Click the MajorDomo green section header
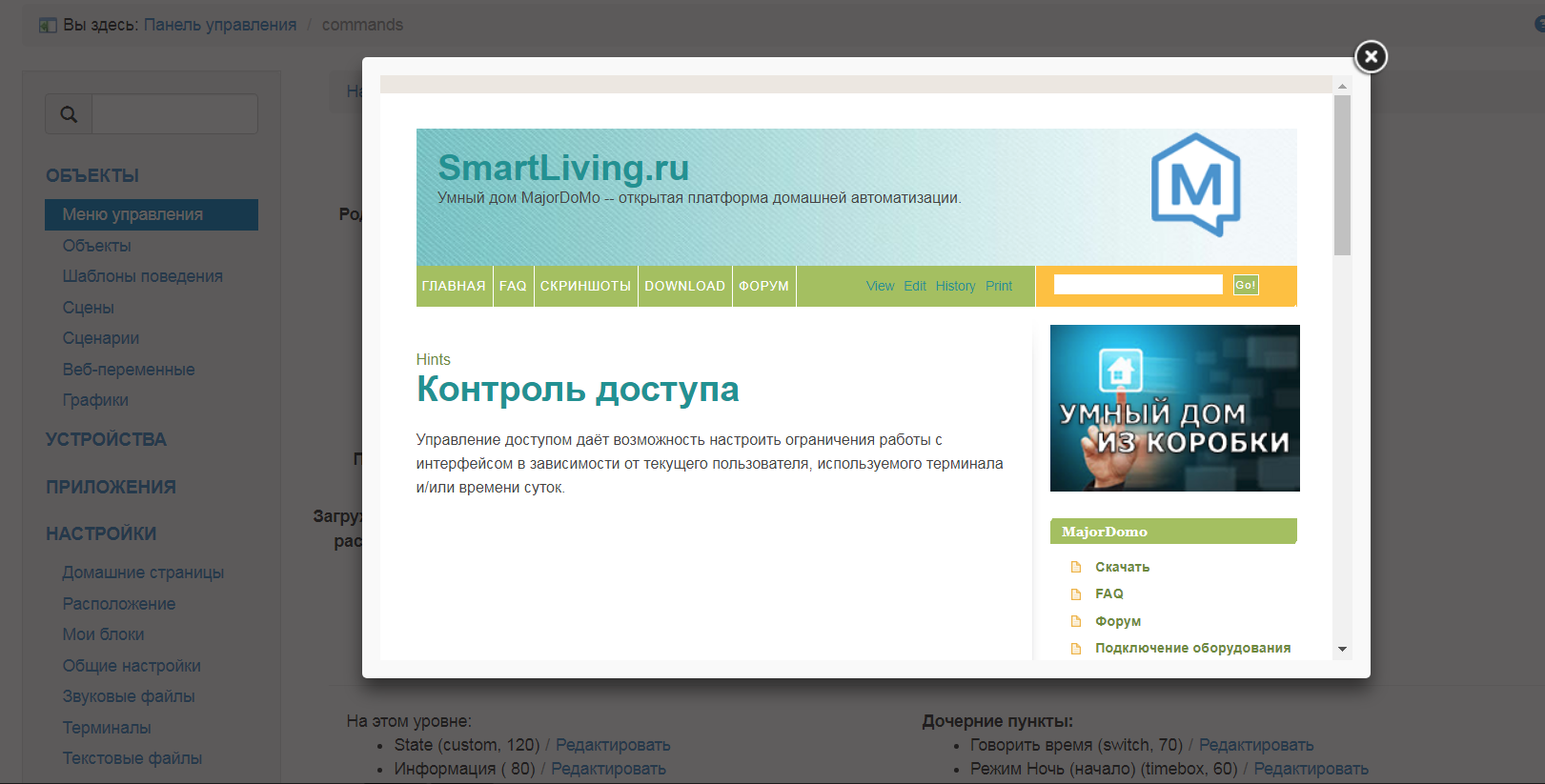 click(1173, 532)
